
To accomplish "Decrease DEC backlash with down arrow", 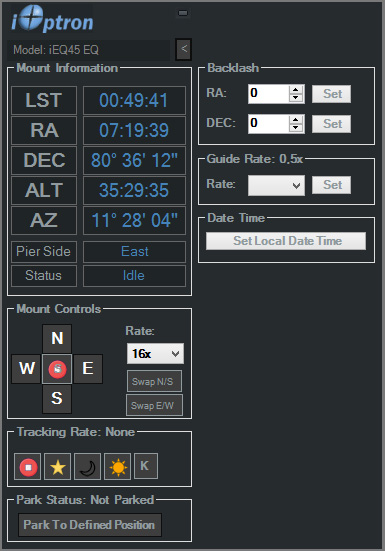I will pyautogui.click(x=296, y=128).
